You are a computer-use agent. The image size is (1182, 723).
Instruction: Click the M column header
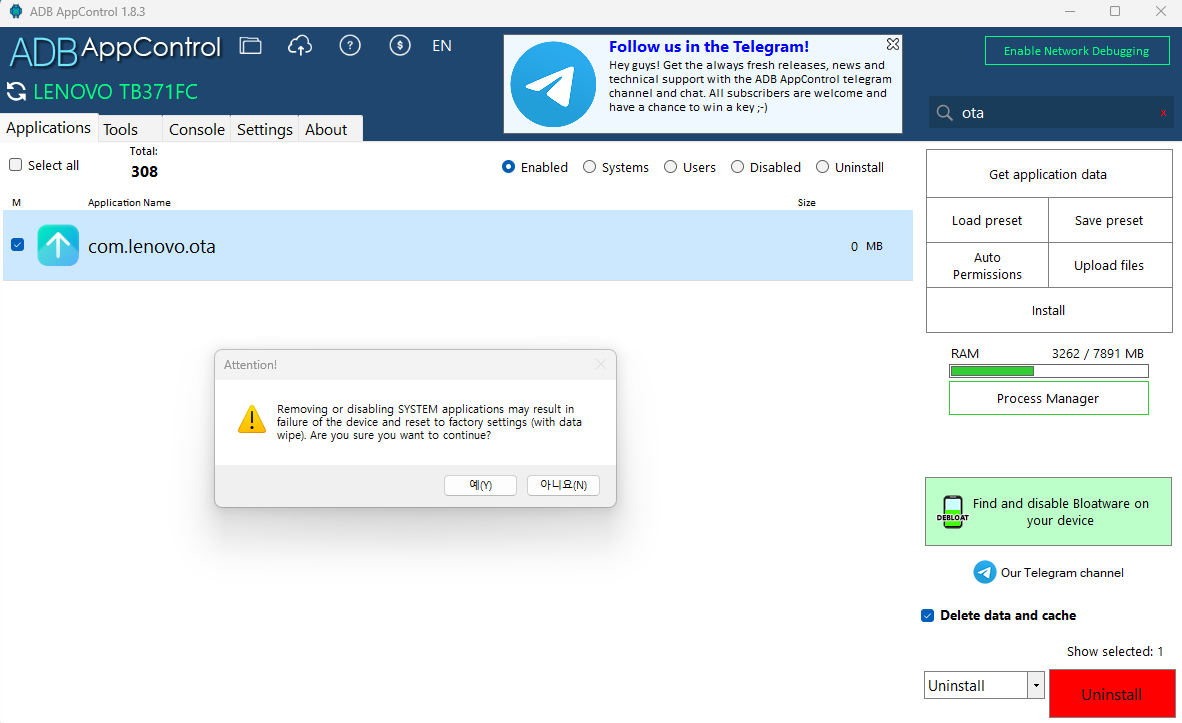point(17,202)
